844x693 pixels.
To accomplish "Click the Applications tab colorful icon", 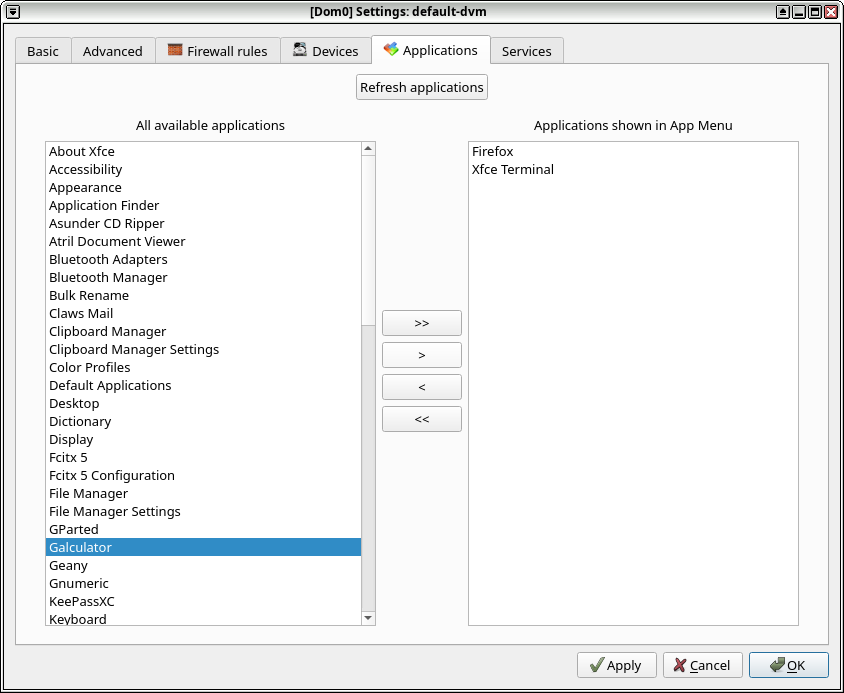I will pyautogui.click(x=391, y=50).
